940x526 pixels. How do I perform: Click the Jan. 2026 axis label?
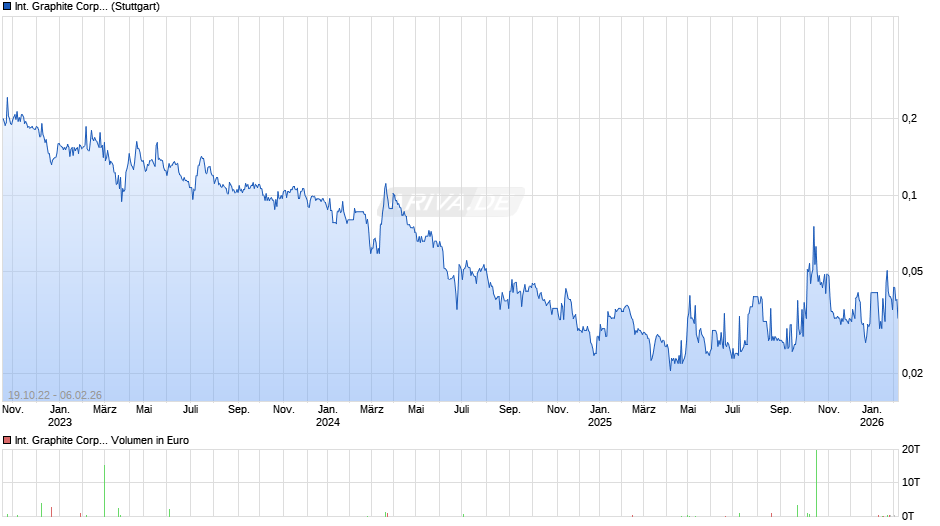(x=872, y=416)
